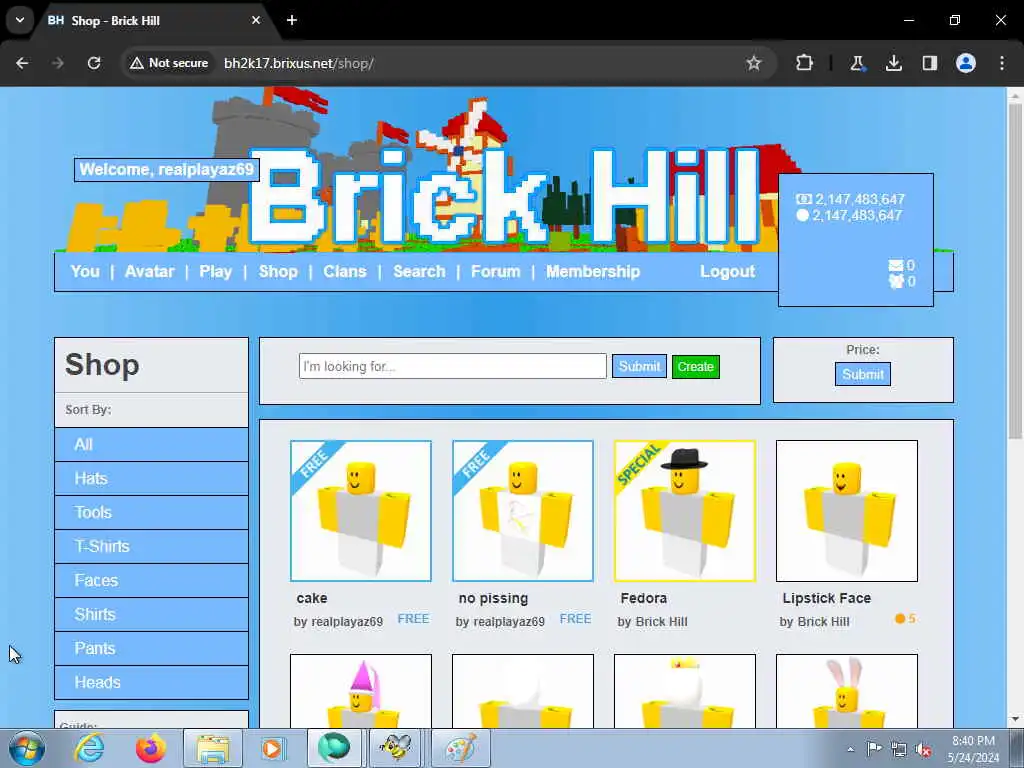Image resolution: width=1024 pixels, height=768 pixels.
Task: Click Submit under Price filter
Action: click(x=863, y=374)
